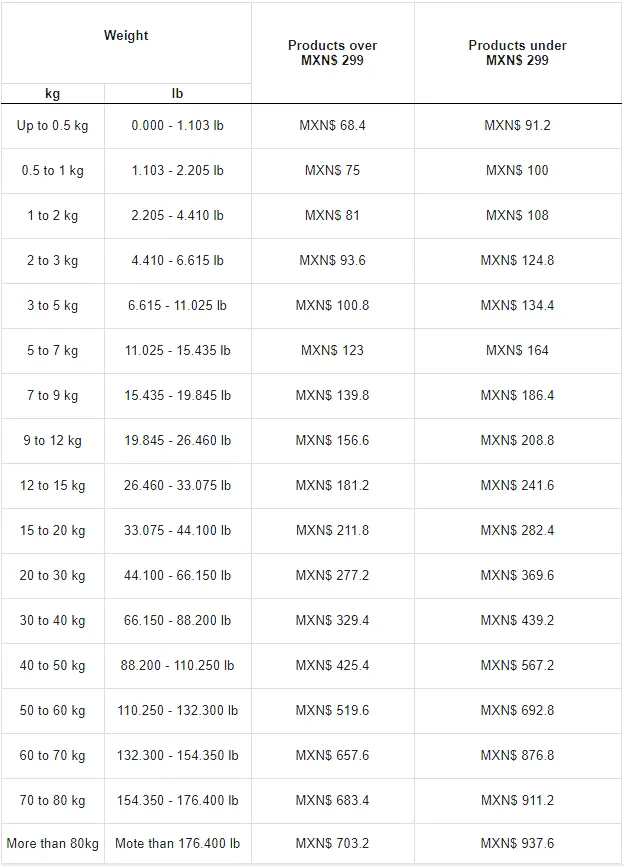Select the lb sub-header cell
624x866 pixels.
pos(177,93)
